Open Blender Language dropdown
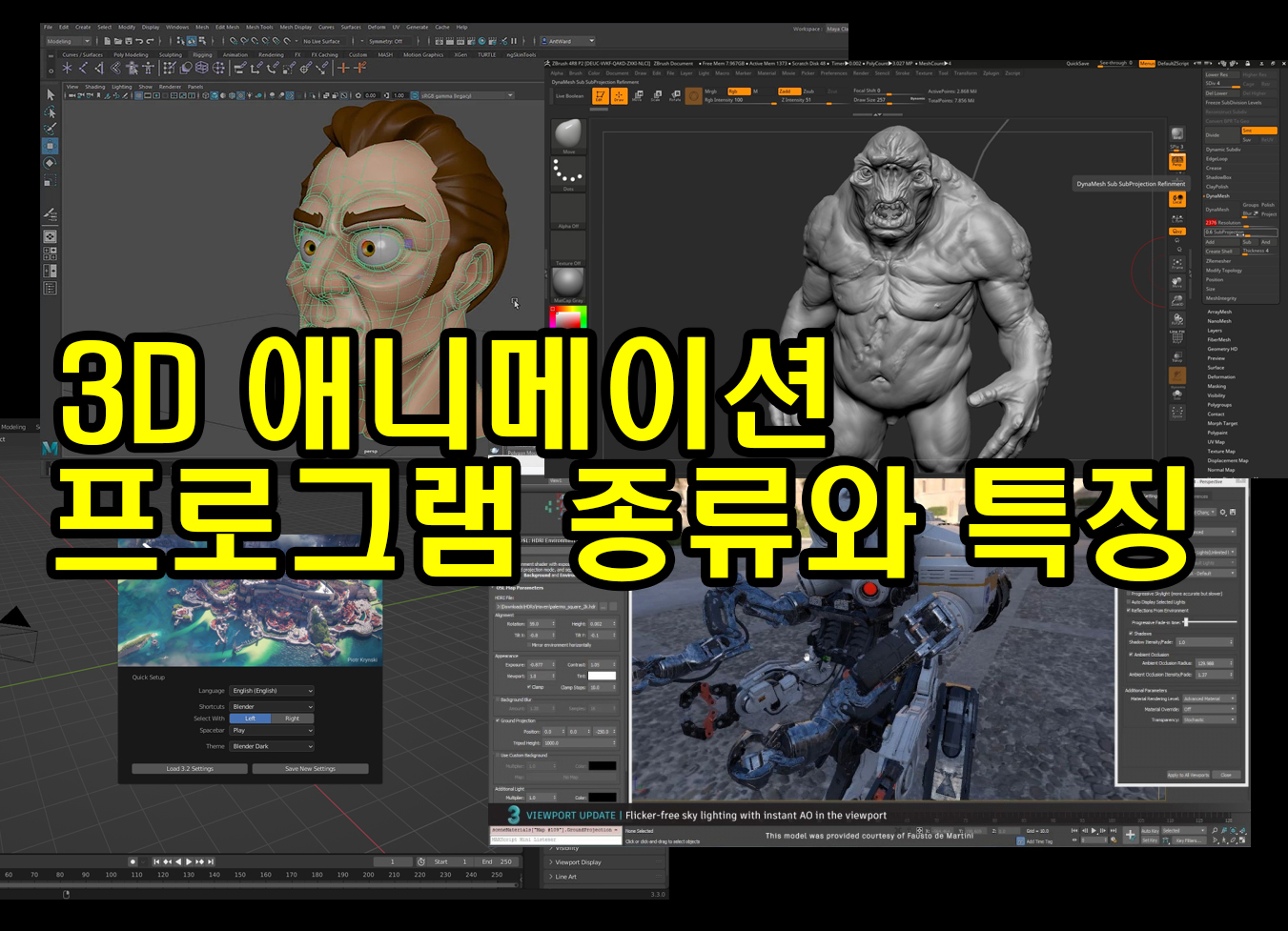 pyautogui.click(x=272, y=691)
